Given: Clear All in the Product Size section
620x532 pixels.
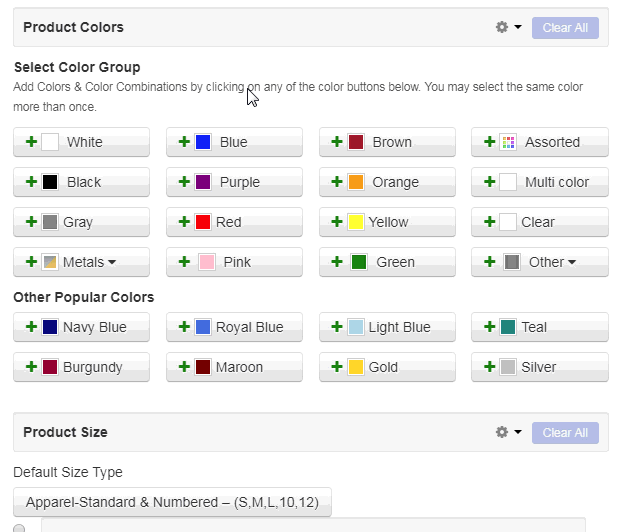Looking at the screenshot, I should pos(565,433).
